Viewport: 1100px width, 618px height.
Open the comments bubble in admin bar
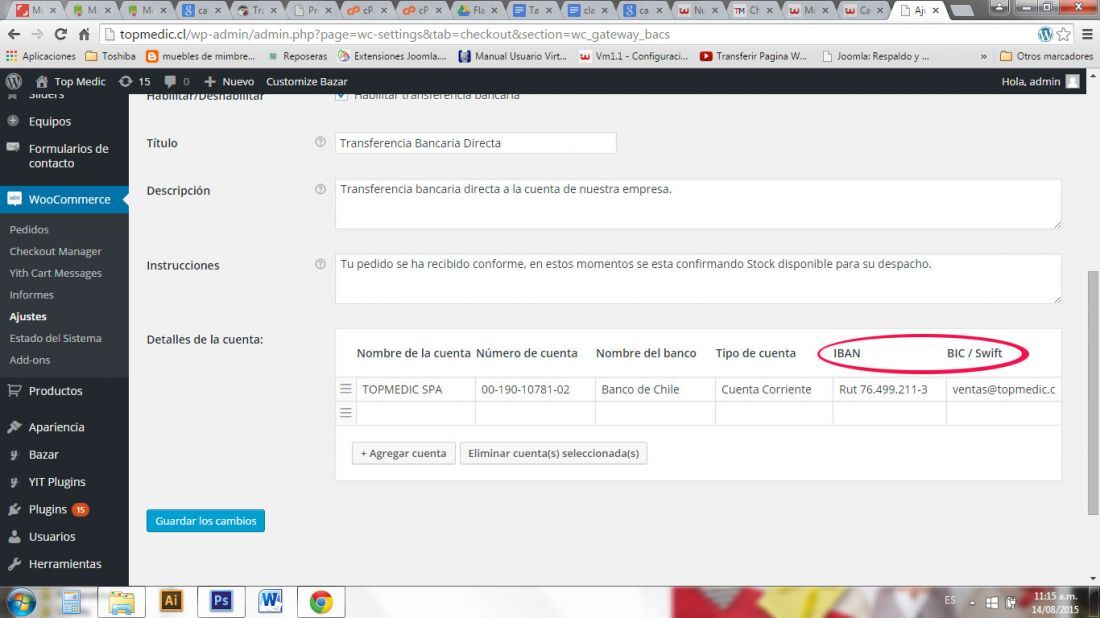[177, 81]
